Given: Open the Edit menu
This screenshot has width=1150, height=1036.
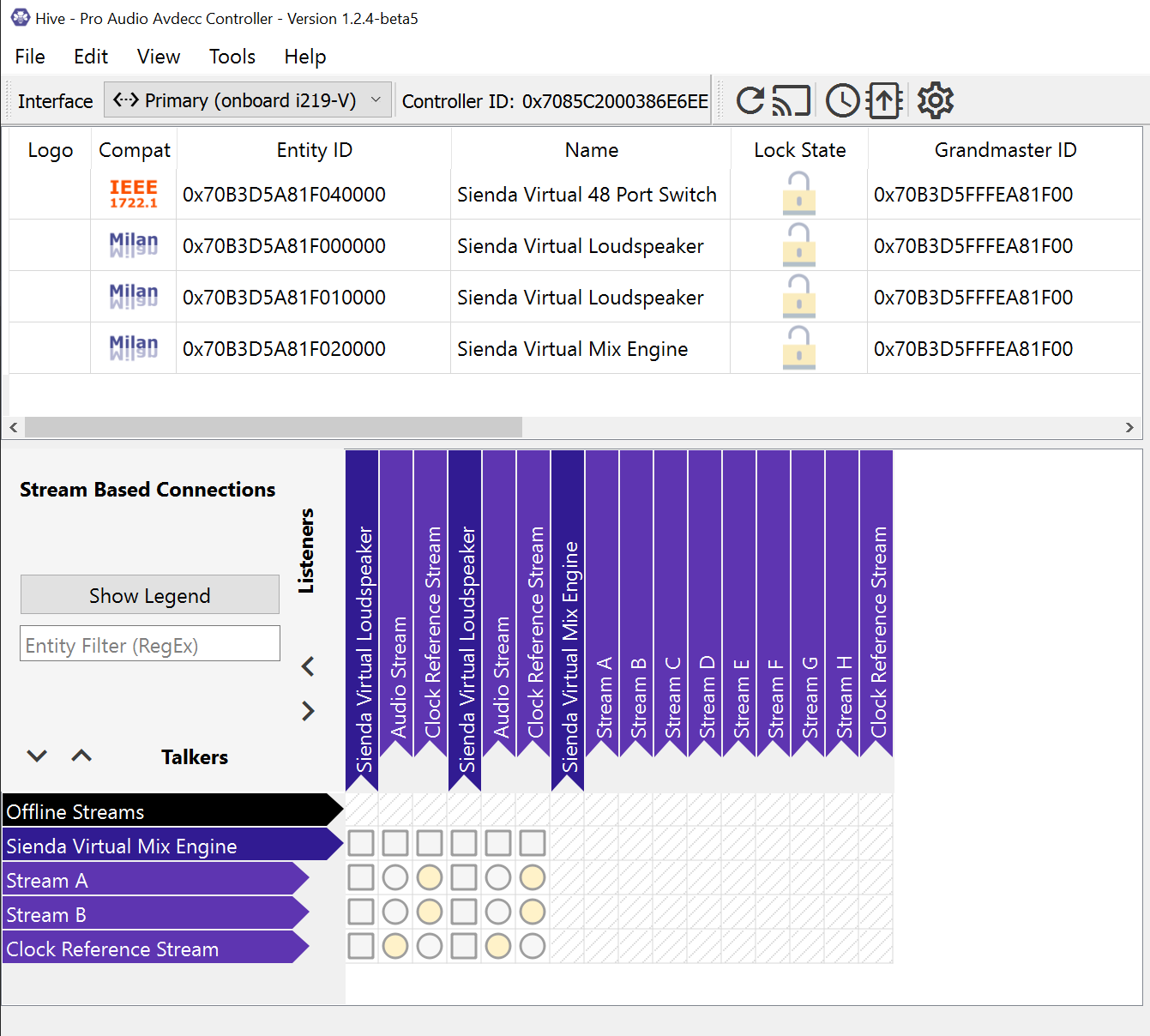Looking at the screenshot, I should (x=91, y=57).
